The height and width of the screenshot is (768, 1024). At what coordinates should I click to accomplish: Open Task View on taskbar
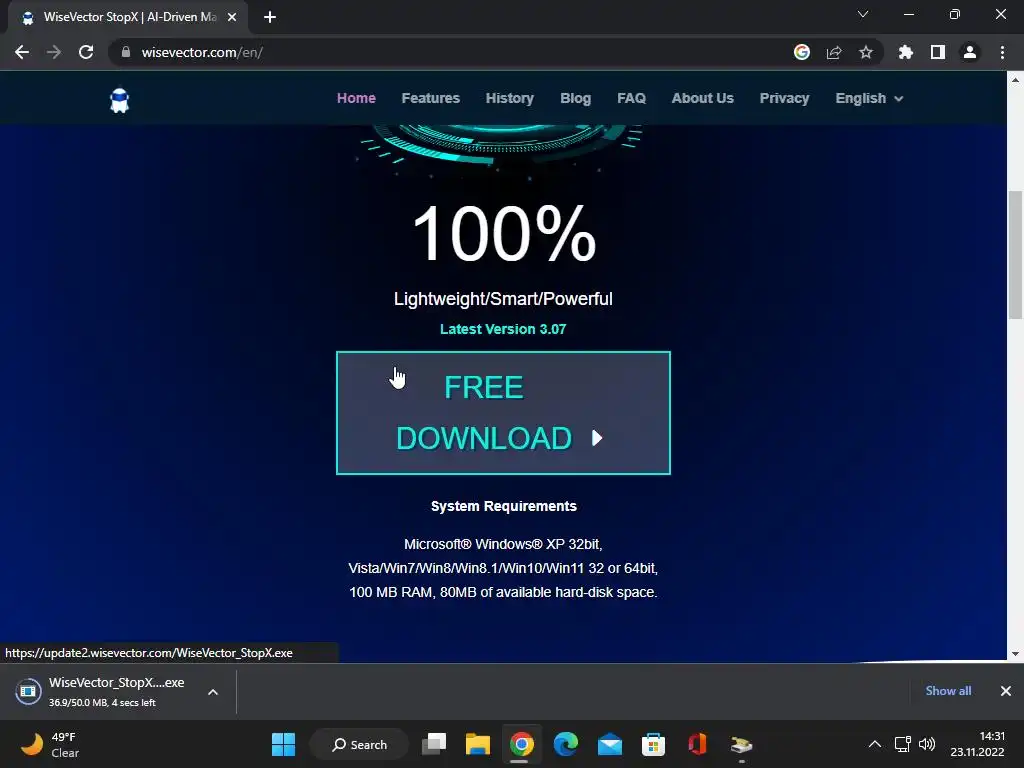tap(434, 744)
